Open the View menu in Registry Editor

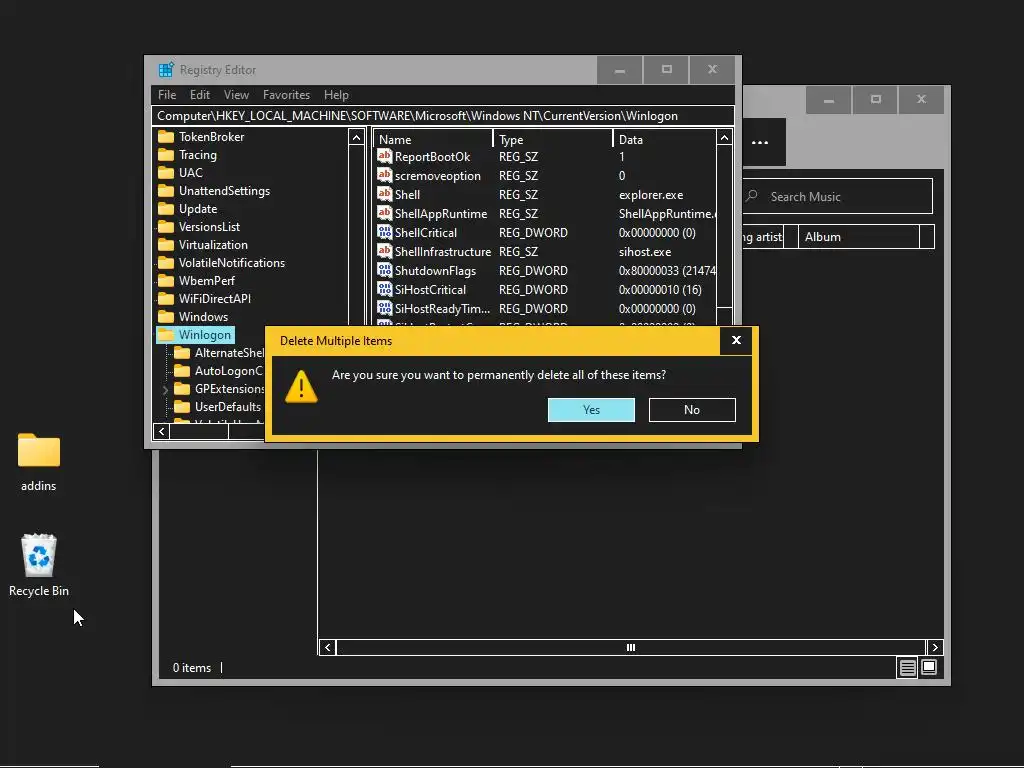tap(236, 95)
